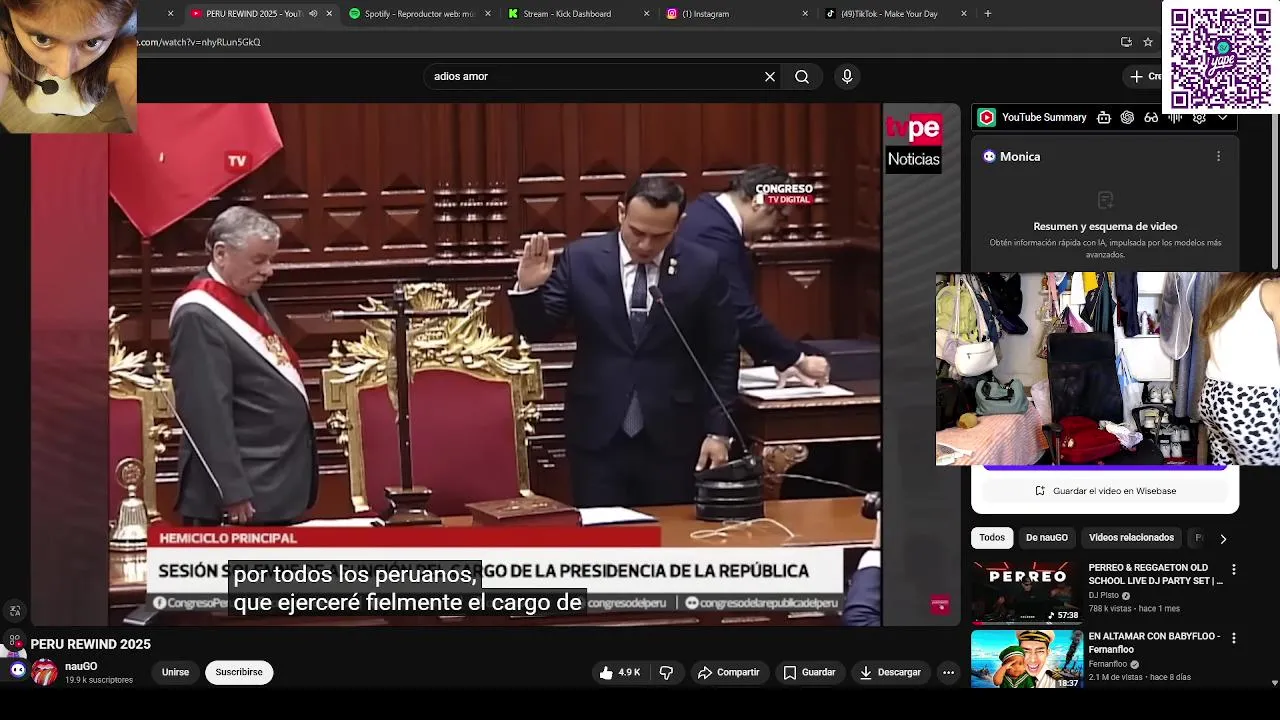Close the TikTok tab

coord(964,14)
